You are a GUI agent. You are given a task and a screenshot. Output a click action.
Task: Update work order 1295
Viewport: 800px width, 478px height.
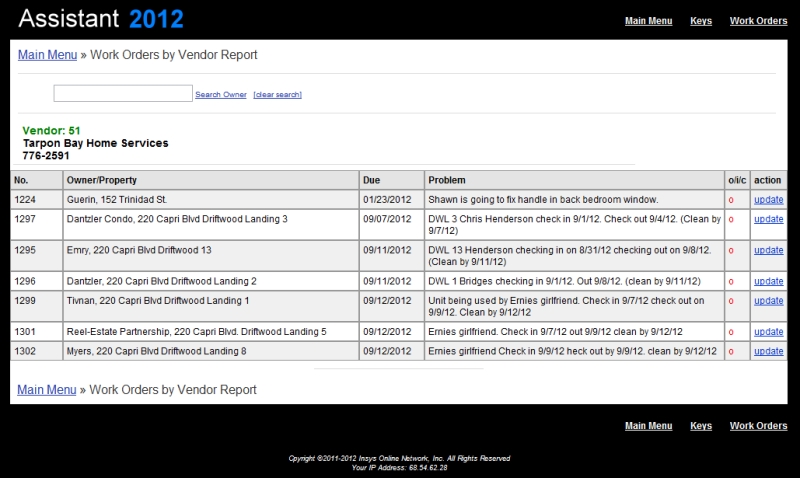pos(768,250)
